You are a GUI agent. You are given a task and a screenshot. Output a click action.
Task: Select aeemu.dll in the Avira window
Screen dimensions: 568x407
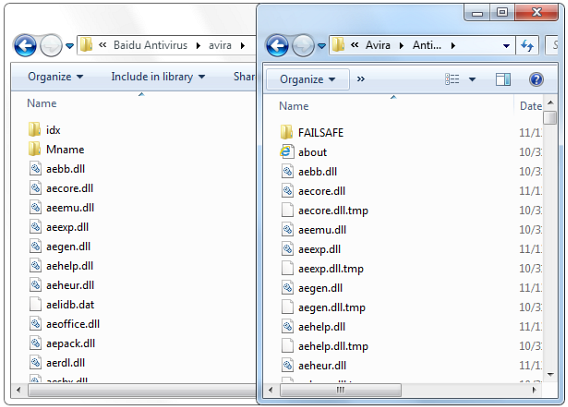(313, 230)
